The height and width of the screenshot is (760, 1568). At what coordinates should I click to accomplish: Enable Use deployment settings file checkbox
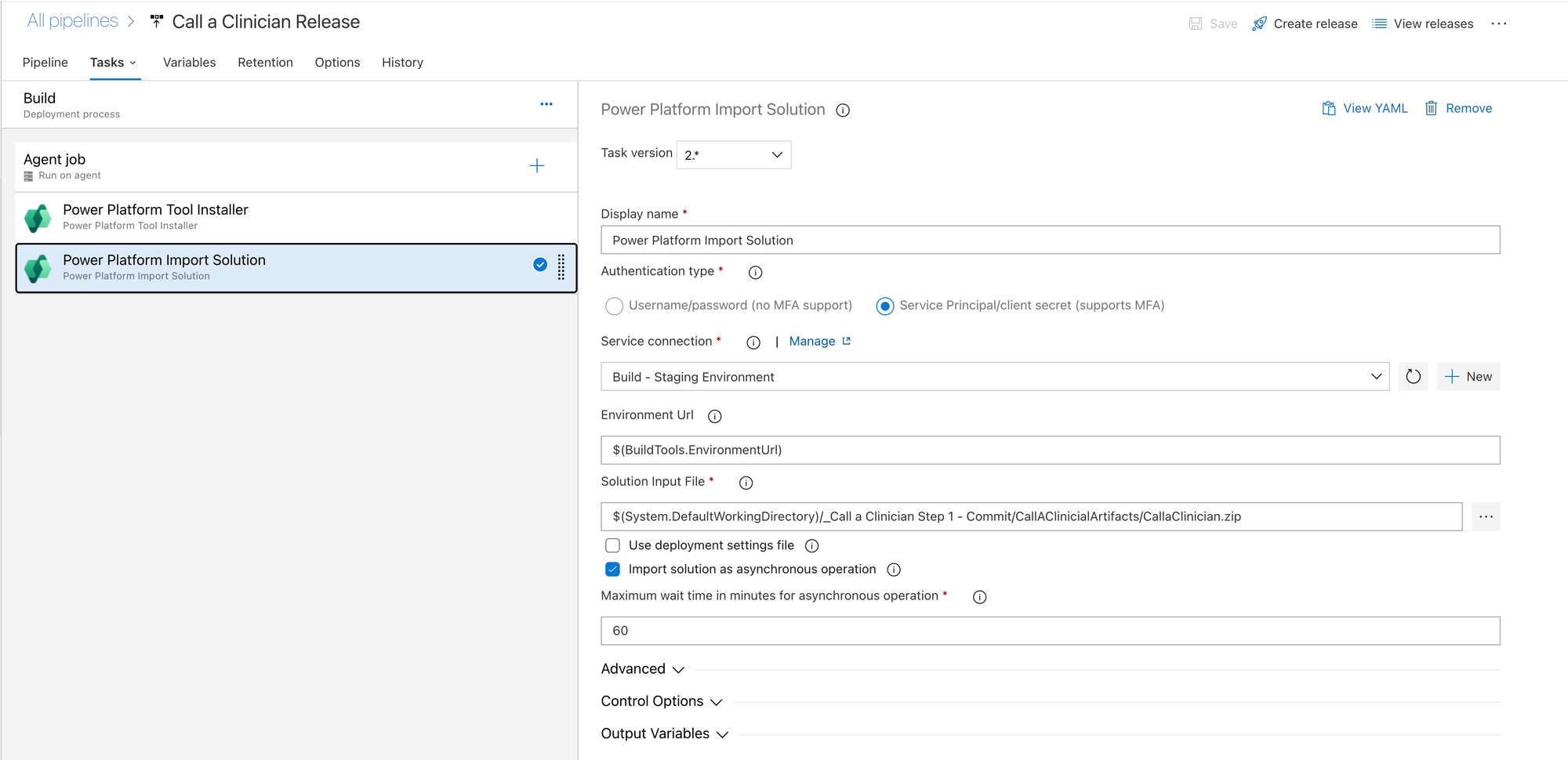pos(613,545)
